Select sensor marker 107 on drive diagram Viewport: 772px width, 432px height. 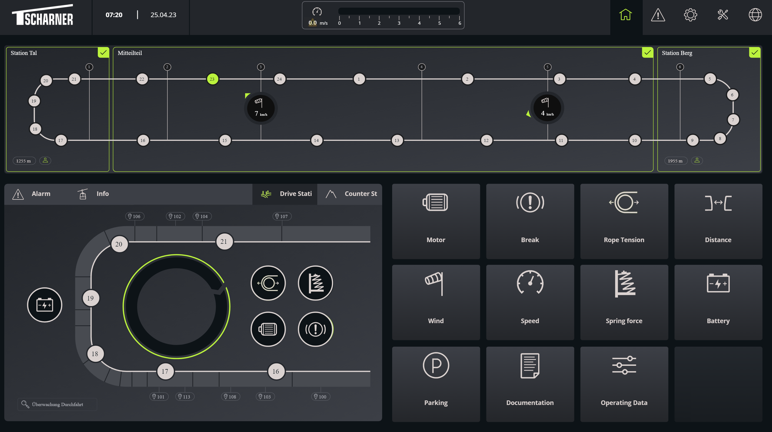tap(281, 216)
